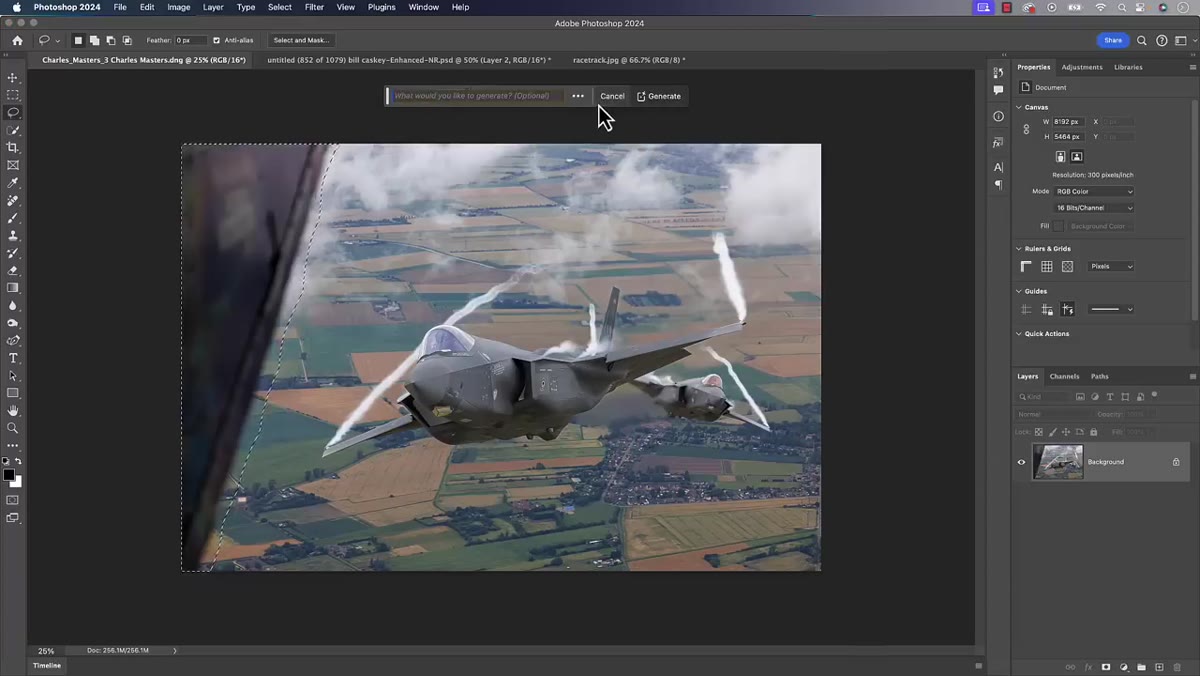Create a new layer
This screenshot has height=676, width=1200.
click(1159, 667)
